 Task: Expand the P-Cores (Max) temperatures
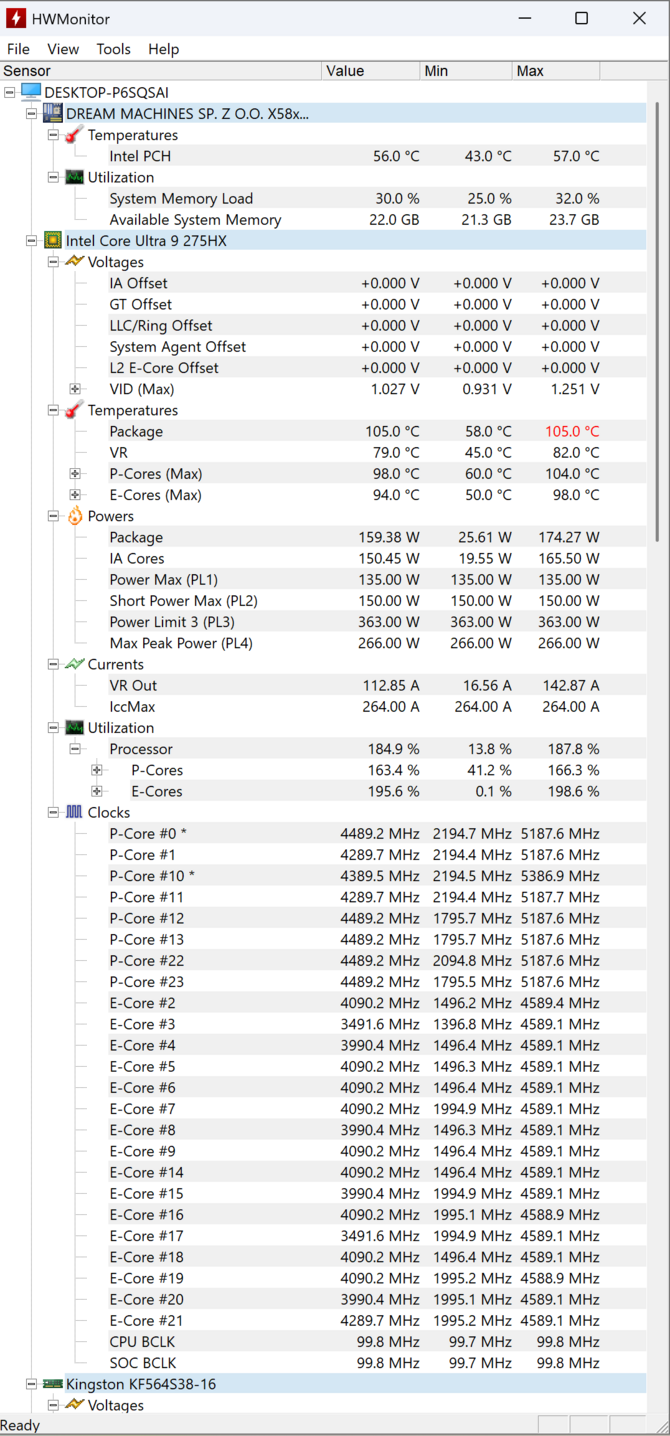[75, 473]
